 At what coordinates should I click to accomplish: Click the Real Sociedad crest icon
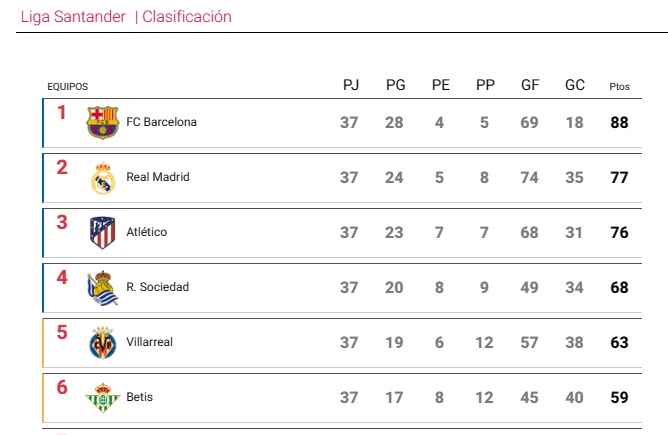point(103,288)
